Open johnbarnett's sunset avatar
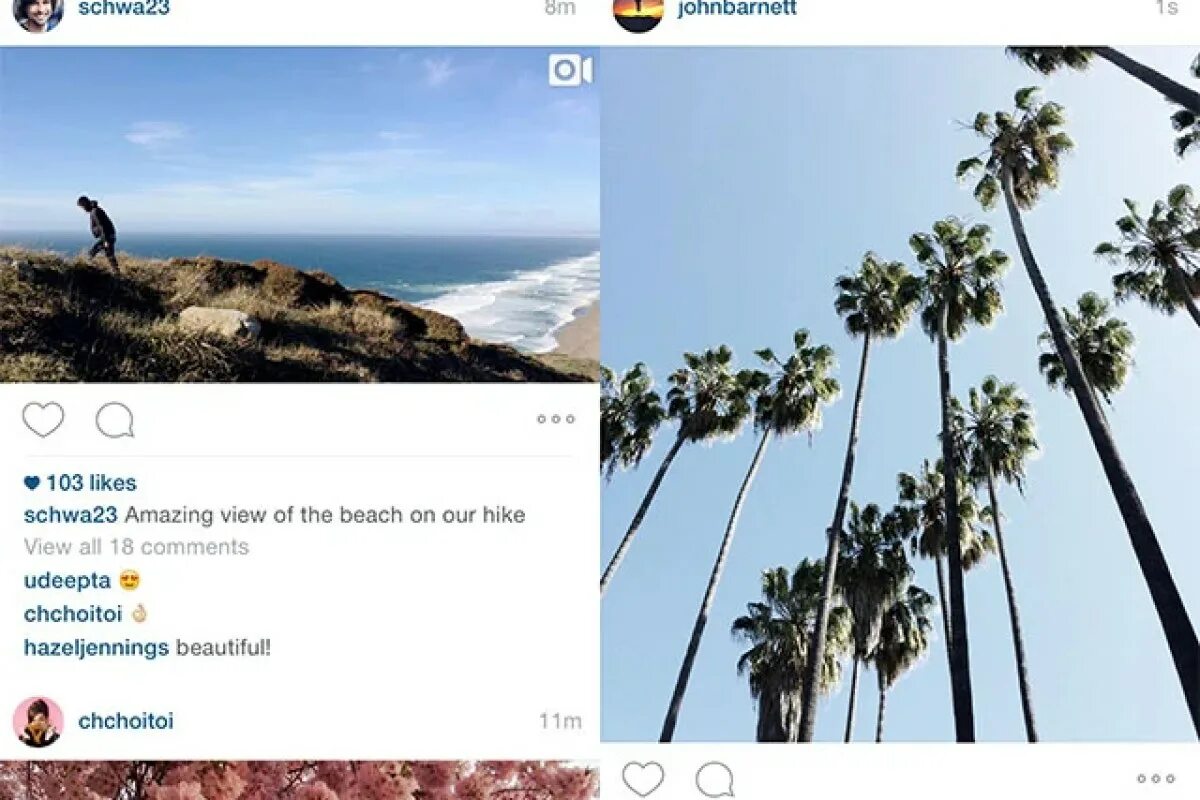This screenshot has width=1200, height=800. tap(638, 10)
